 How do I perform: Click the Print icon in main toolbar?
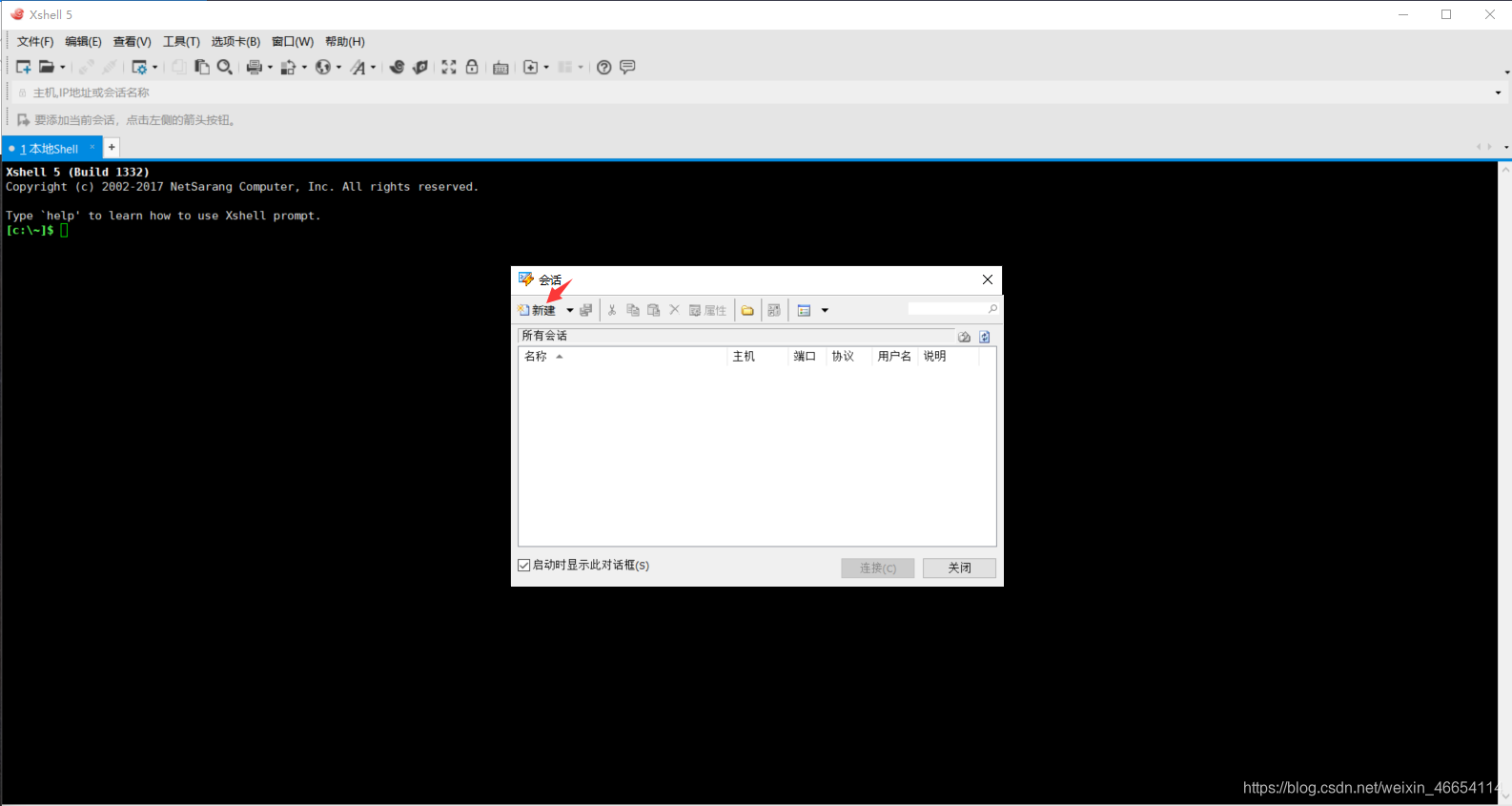pos(255,67)
